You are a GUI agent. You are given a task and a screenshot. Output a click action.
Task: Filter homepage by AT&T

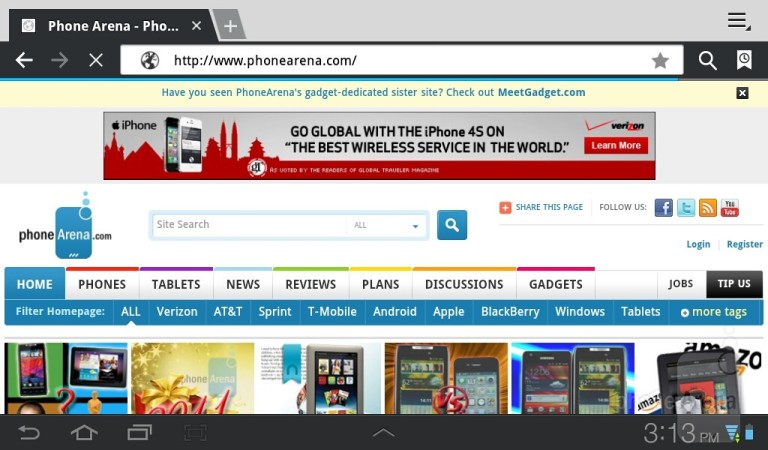pyautogui.click(x=228, y=312)
